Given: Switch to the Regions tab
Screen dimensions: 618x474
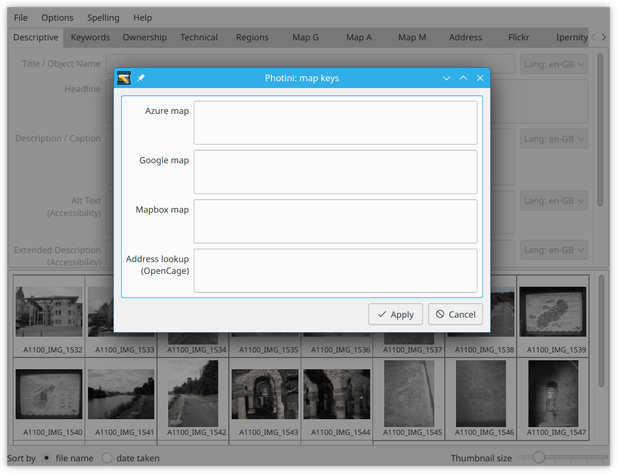Looking at the screenshot, I should (252, 37).
